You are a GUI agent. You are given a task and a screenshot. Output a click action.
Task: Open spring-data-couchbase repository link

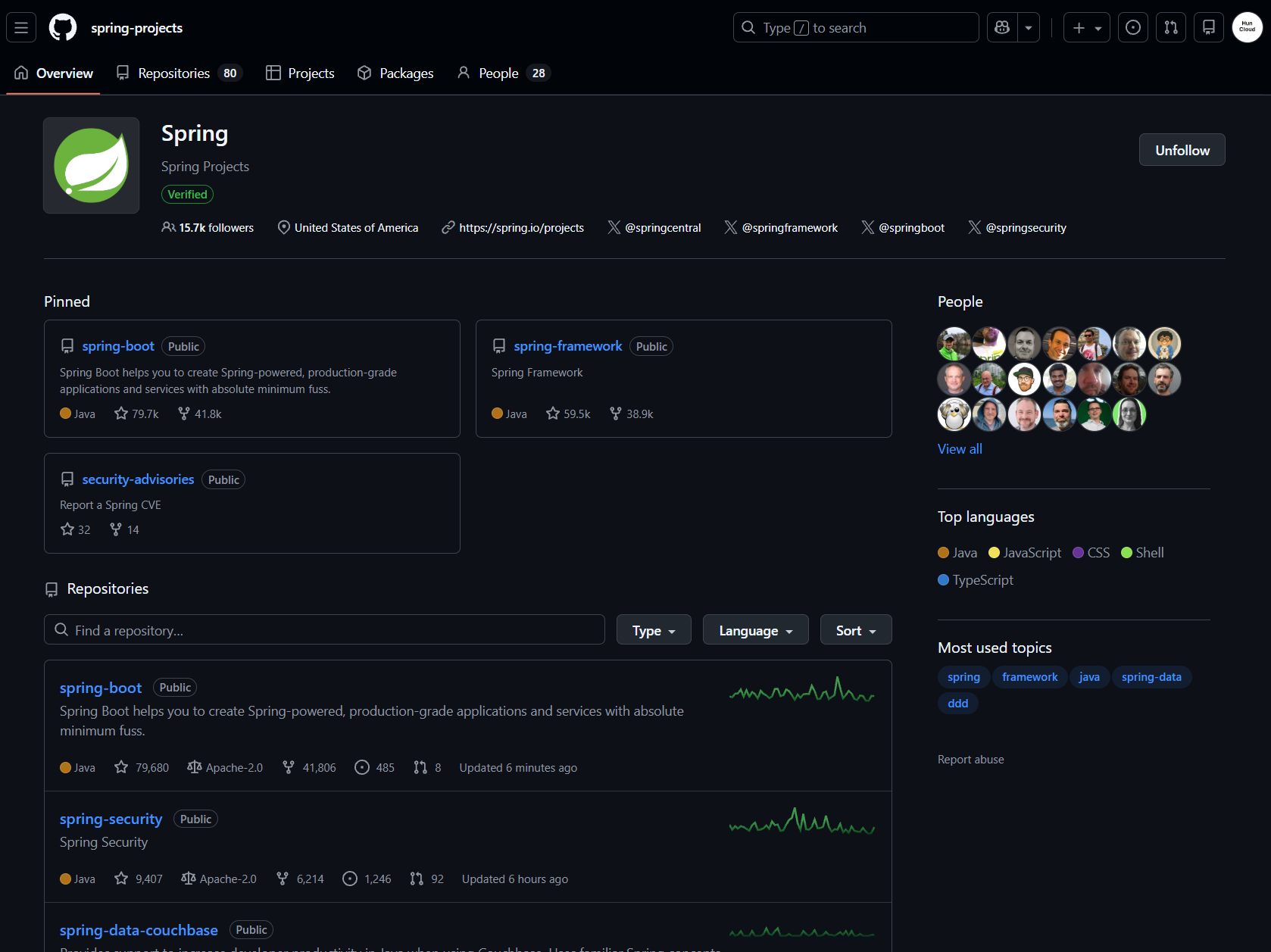[x=139, y=930]
